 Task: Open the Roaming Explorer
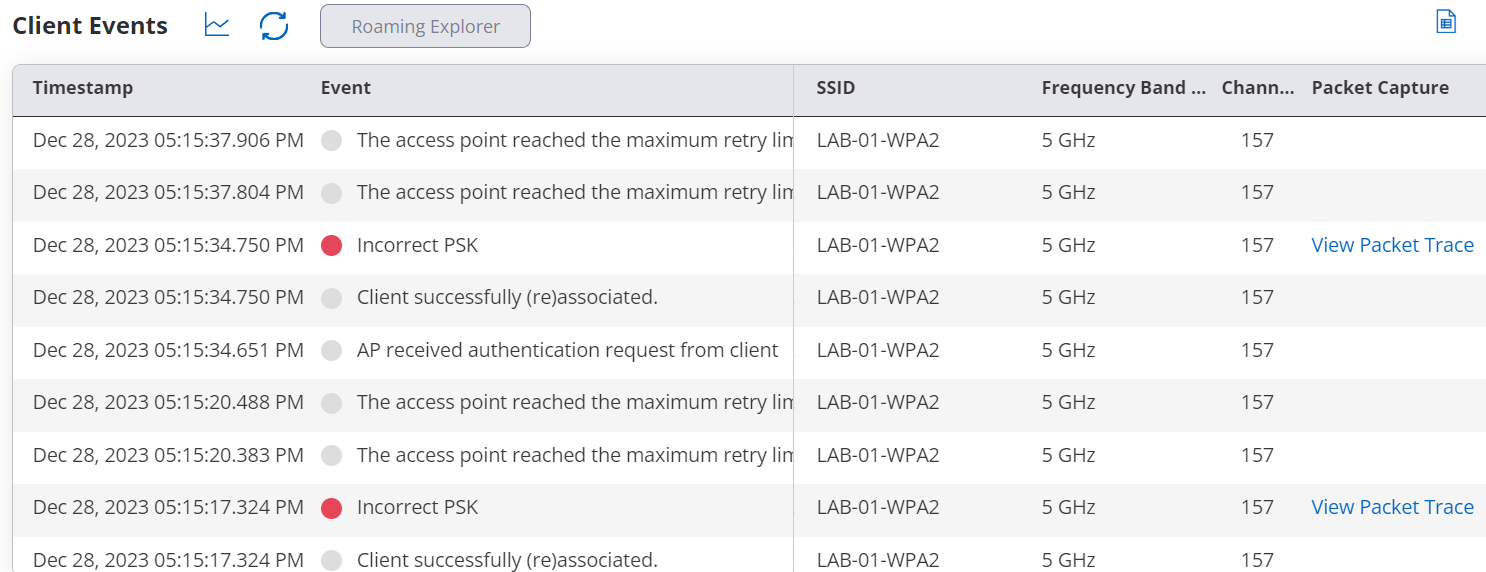click(x=425, y=26)
